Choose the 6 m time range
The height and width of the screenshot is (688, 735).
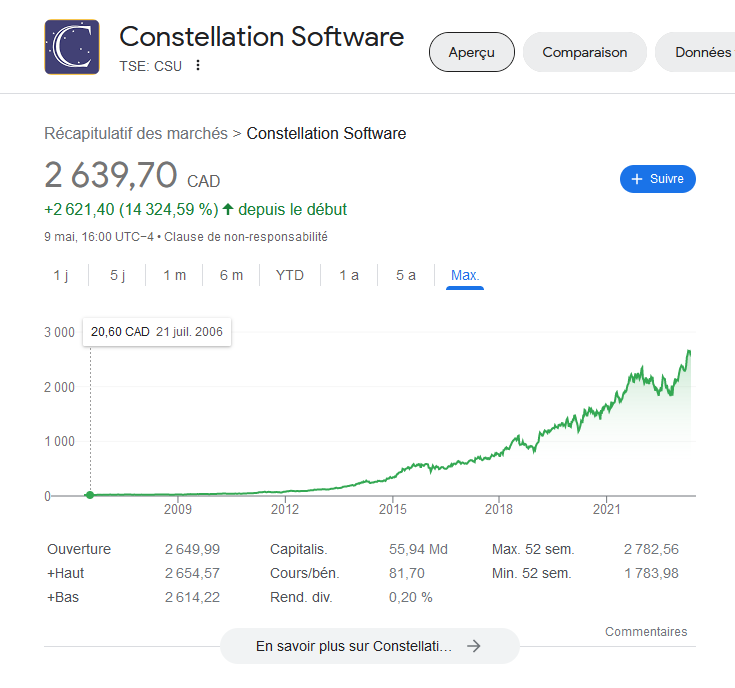tap(231, 275)
